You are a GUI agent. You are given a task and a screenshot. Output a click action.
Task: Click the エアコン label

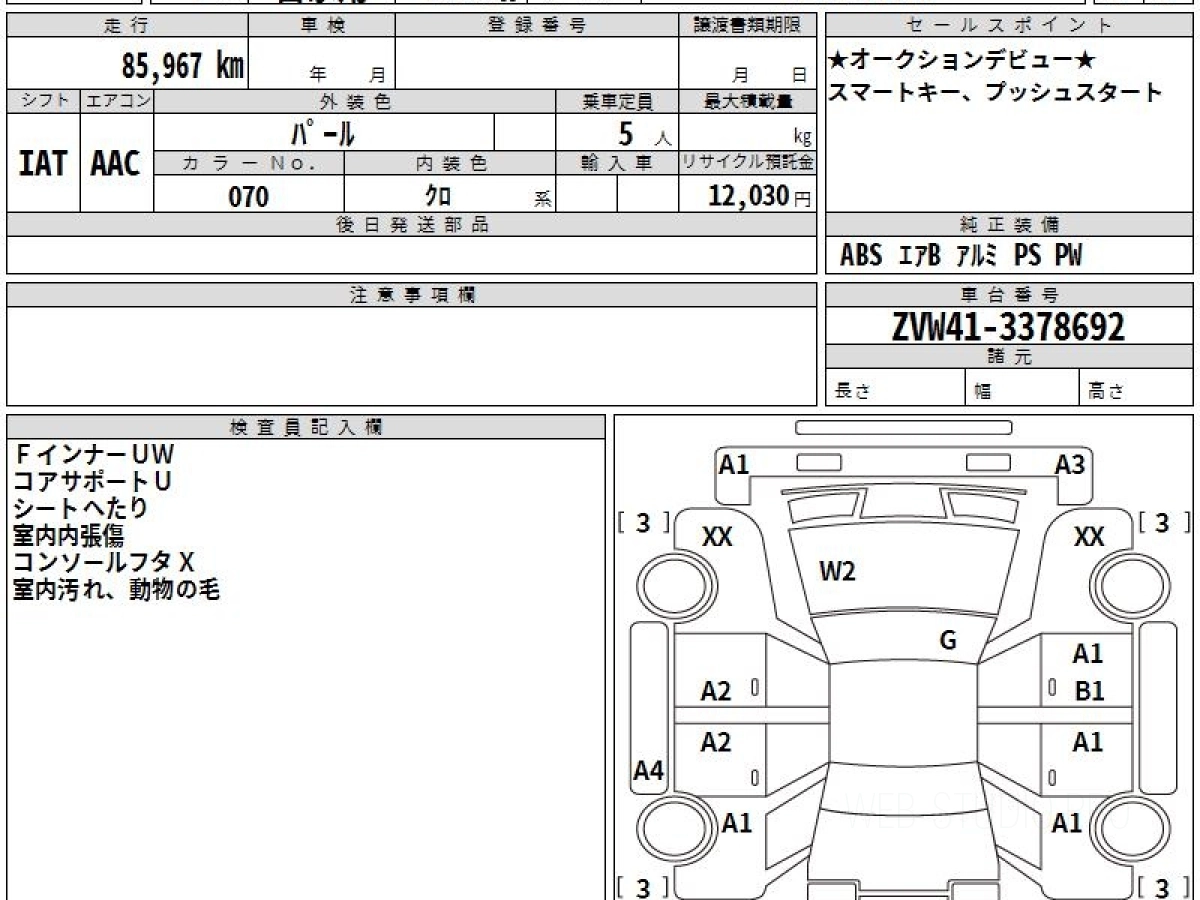[116, 101]
